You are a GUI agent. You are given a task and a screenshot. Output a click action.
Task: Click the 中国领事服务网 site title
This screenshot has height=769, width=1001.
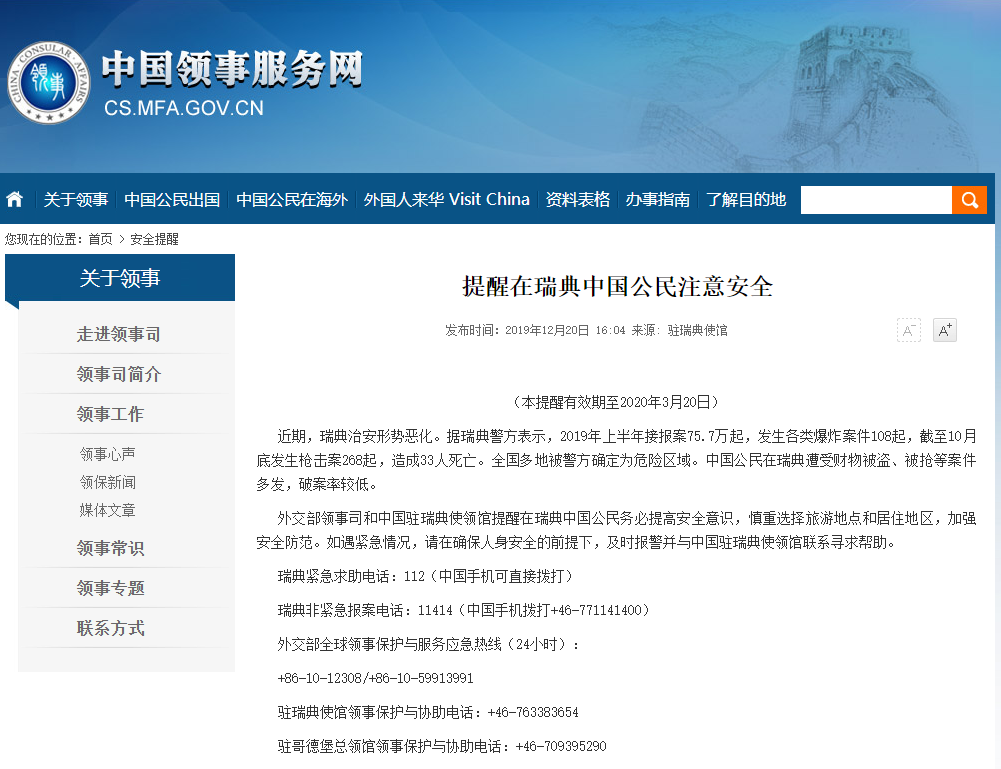click(232, 69)
